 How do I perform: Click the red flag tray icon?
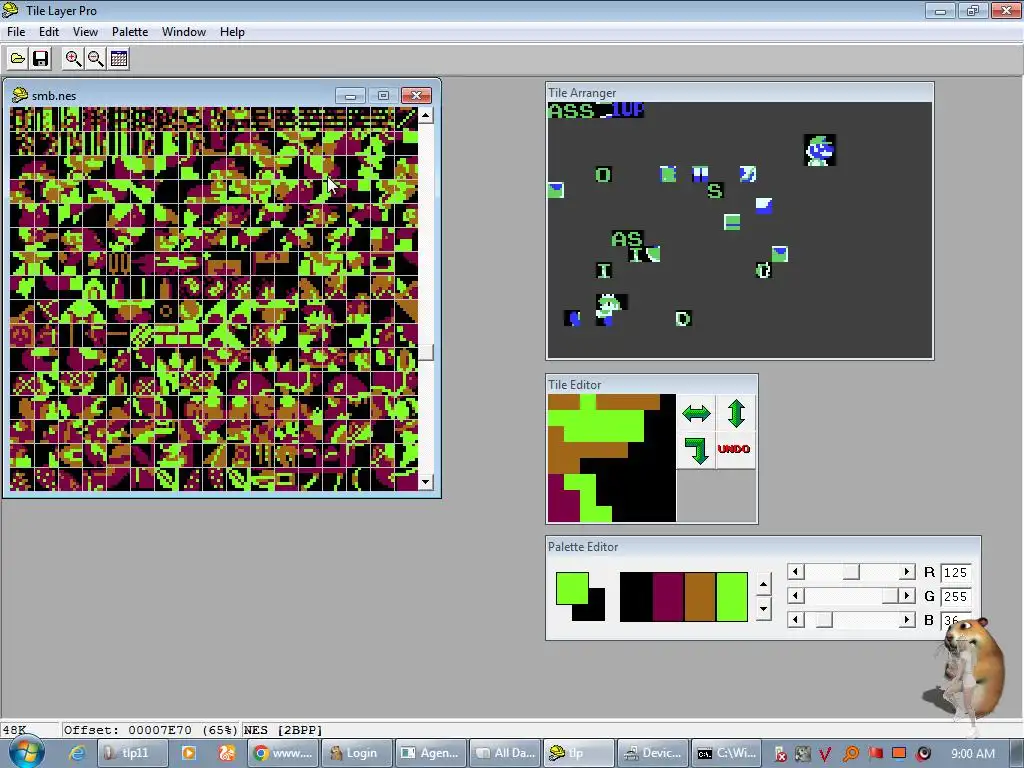click(x=875, y=753)
